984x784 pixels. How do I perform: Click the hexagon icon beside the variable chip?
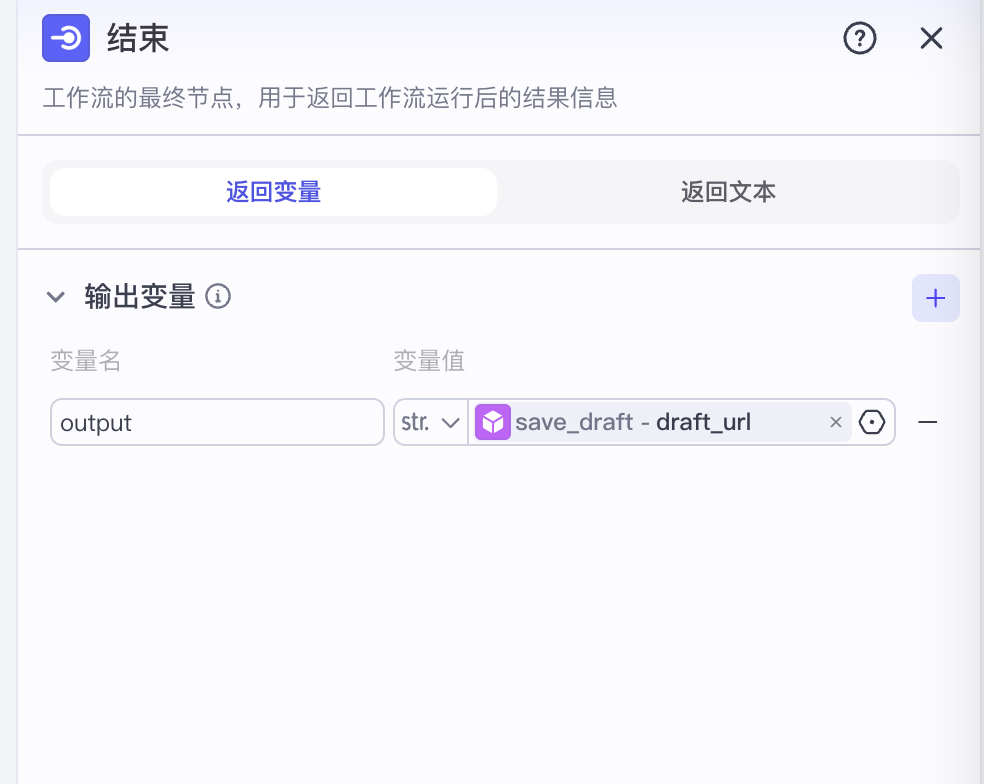tap(871, 422)
